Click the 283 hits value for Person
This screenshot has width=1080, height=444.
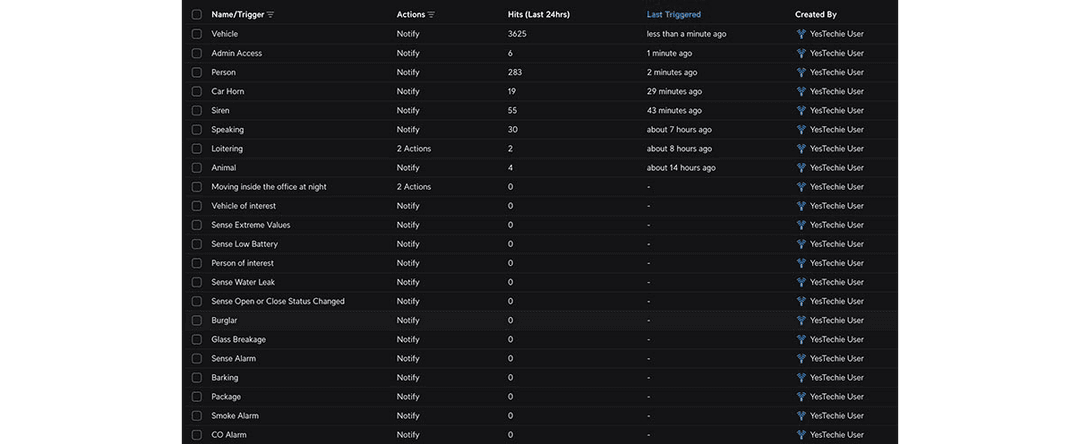515,72
